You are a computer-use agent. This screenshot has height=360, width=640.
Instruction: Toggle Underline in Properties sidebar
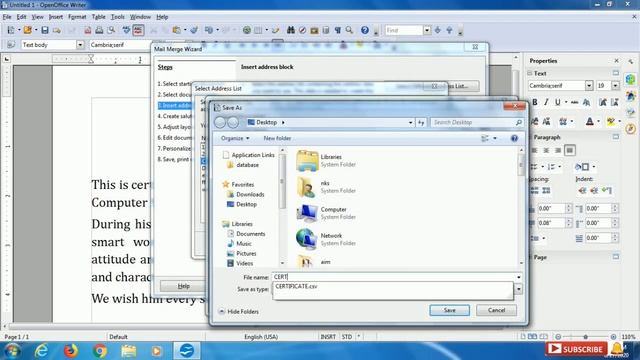click(x=558, y=102)
